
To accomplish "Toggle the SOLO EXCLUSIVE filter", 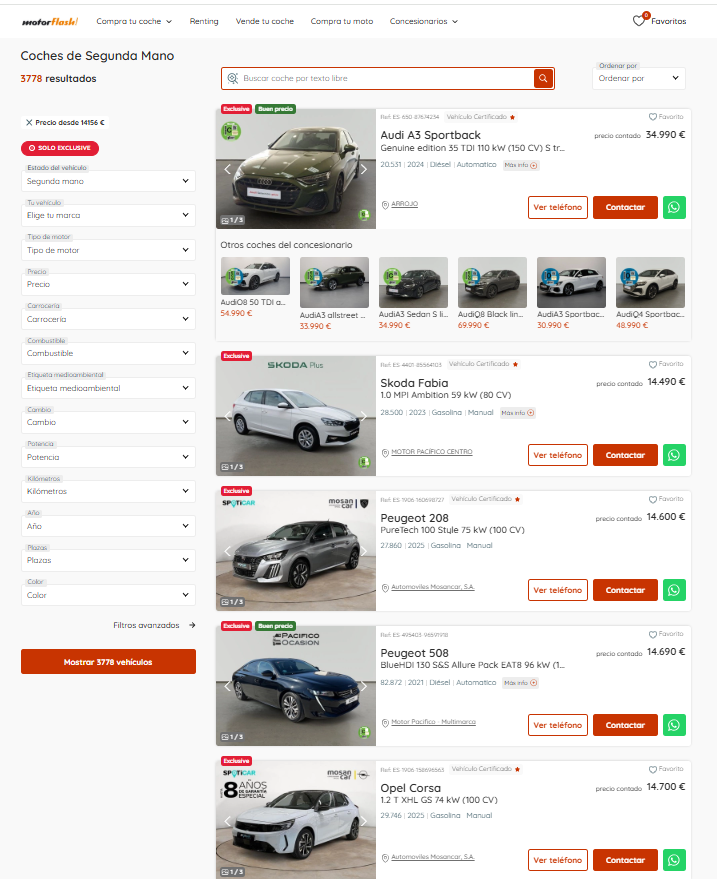I will pyautogui.click(x=60, y=148).
